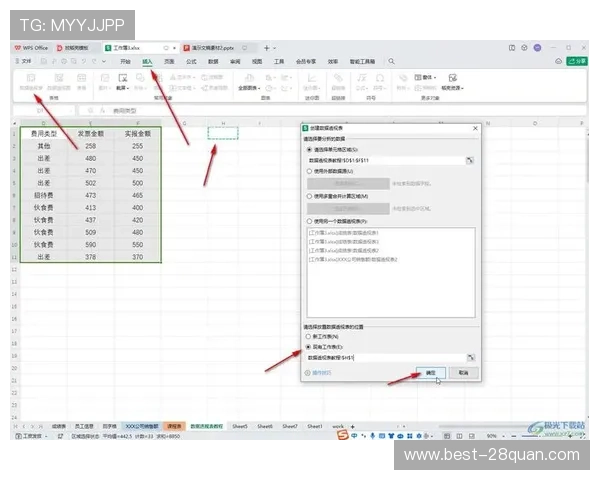600x480 pixels.
Task: Switch to the Sheet7 sheet tab
Action: pyautogui.click(x=290, y=426)
